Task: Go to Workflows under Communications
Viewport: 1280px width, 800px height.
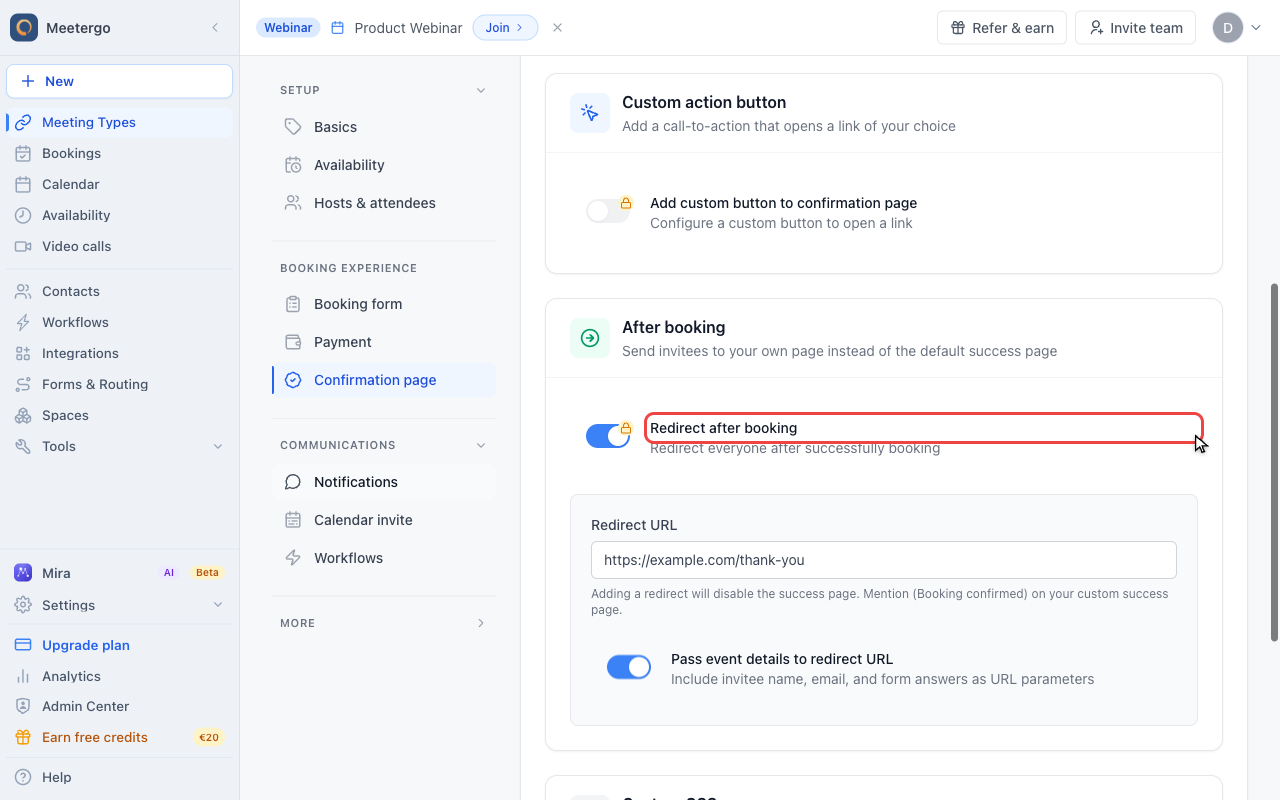Action: coord(384,558)
